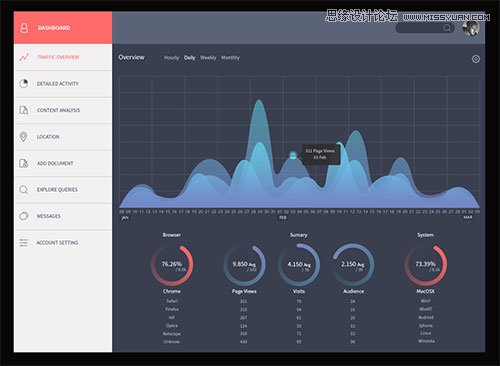Click the JAN label on the chart axis
The width and height of the screenshot is (500, 366).
[x=125, y=218]
